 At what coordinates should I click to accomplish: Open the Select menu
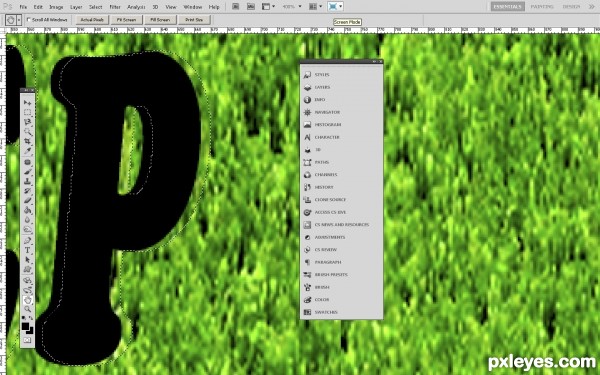click(96, 7)
